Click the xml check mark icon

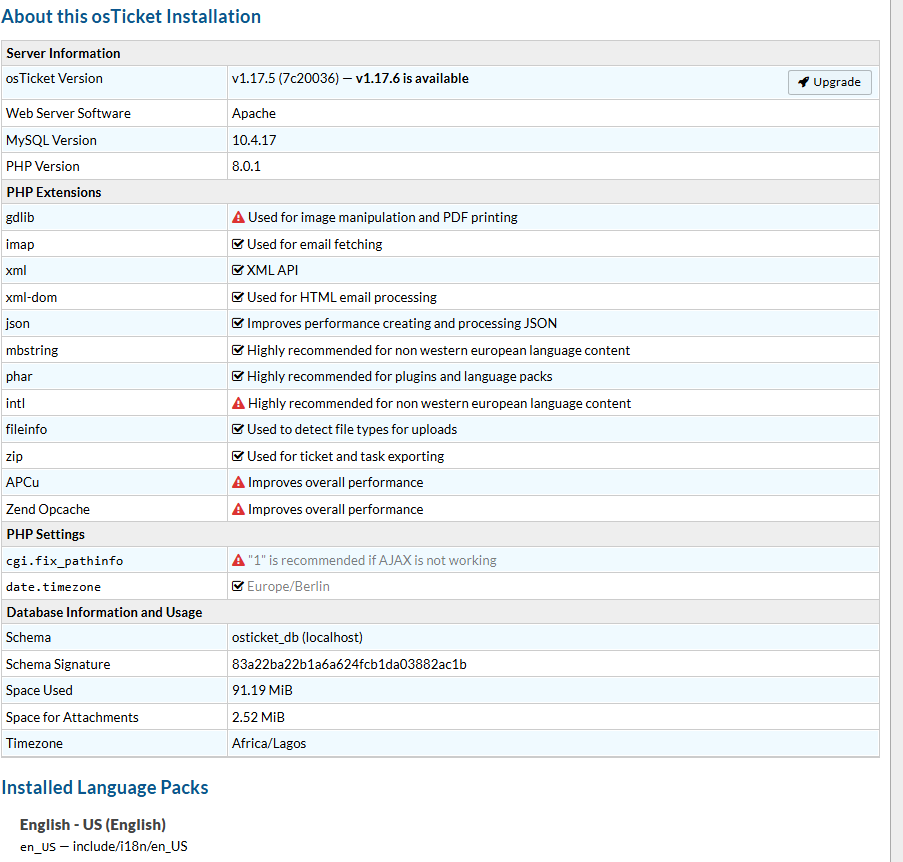pos(238,270)
